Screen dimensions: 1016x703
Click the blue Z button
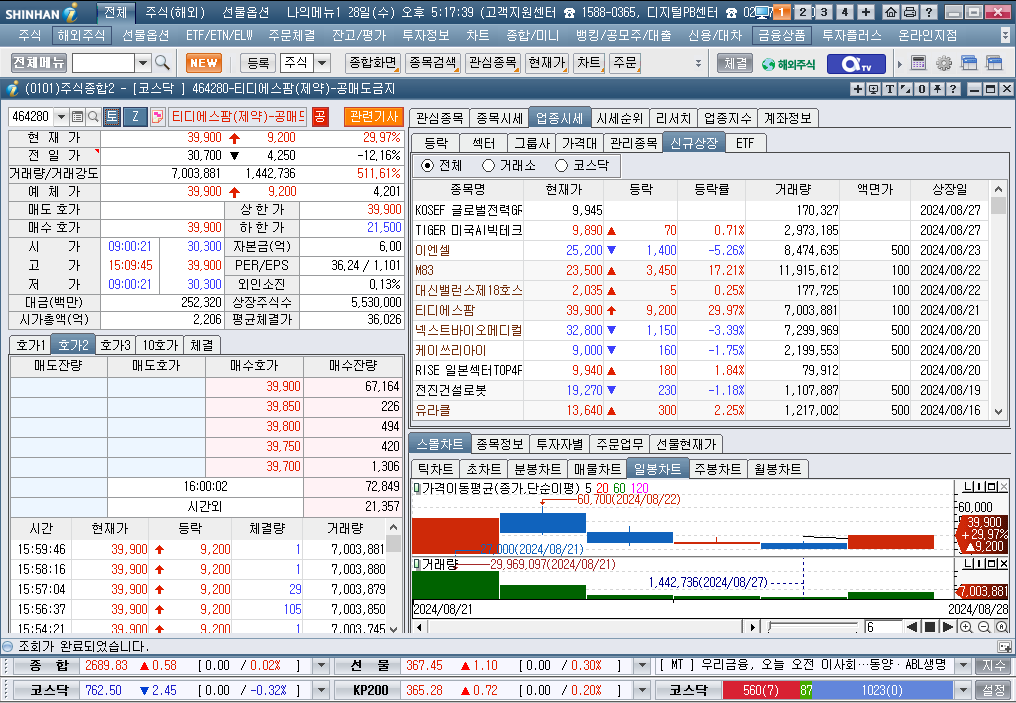pyautogui.click(x=135, y=117)
